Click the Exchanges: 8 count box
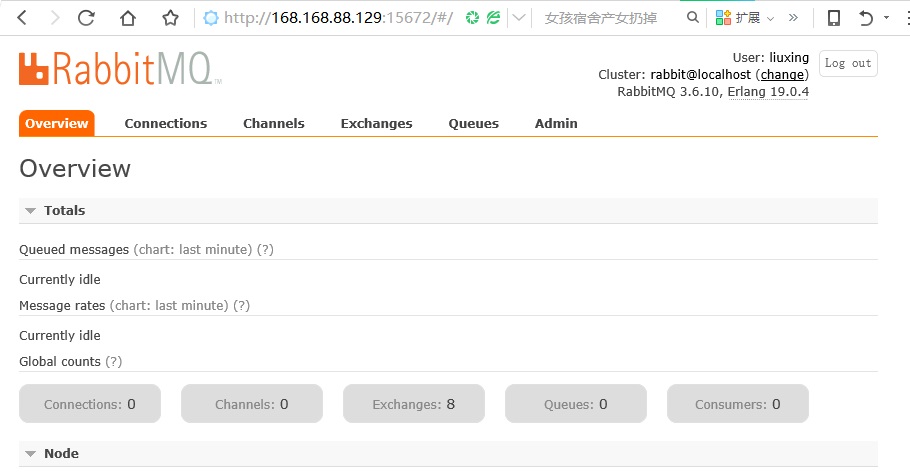The width and height of the screenshot is (910, 474). [414, 404]
